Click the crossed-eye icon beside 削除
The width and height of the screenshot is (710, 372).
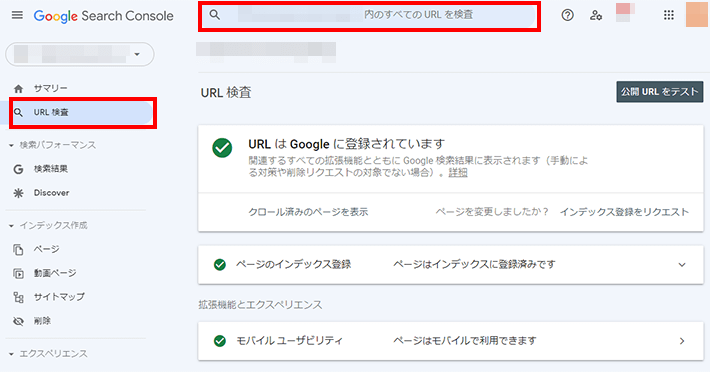tap(18, 321)
